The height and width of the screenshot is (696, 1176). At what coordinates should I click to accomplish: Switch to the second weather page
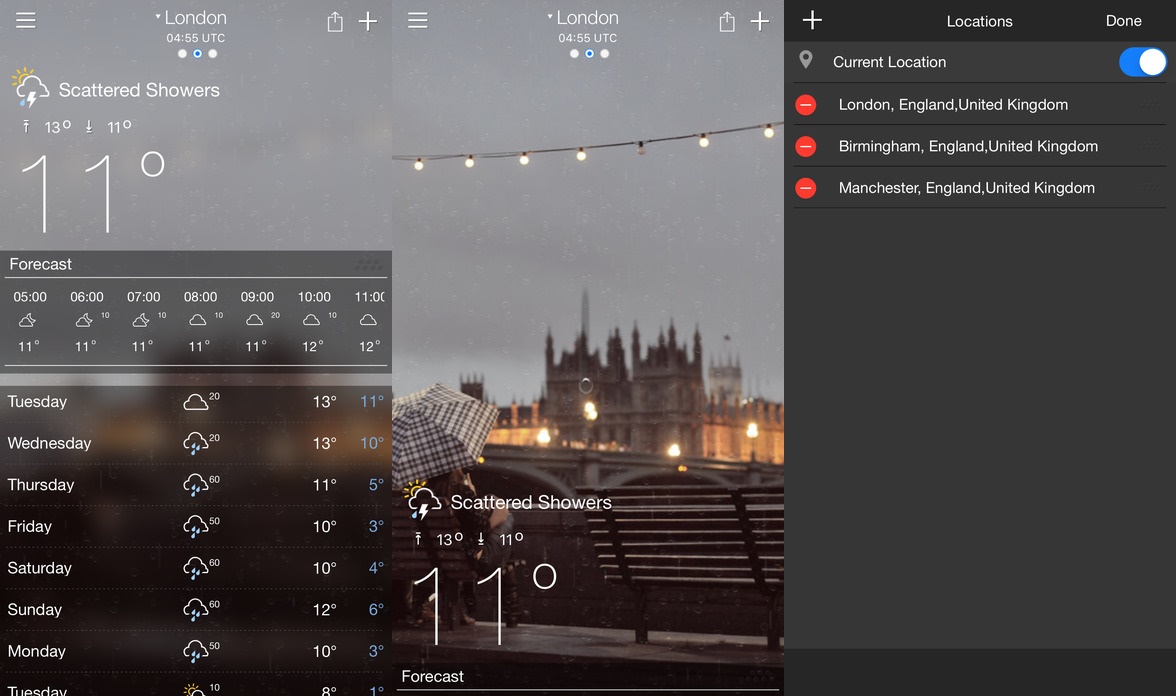[197, 53]
